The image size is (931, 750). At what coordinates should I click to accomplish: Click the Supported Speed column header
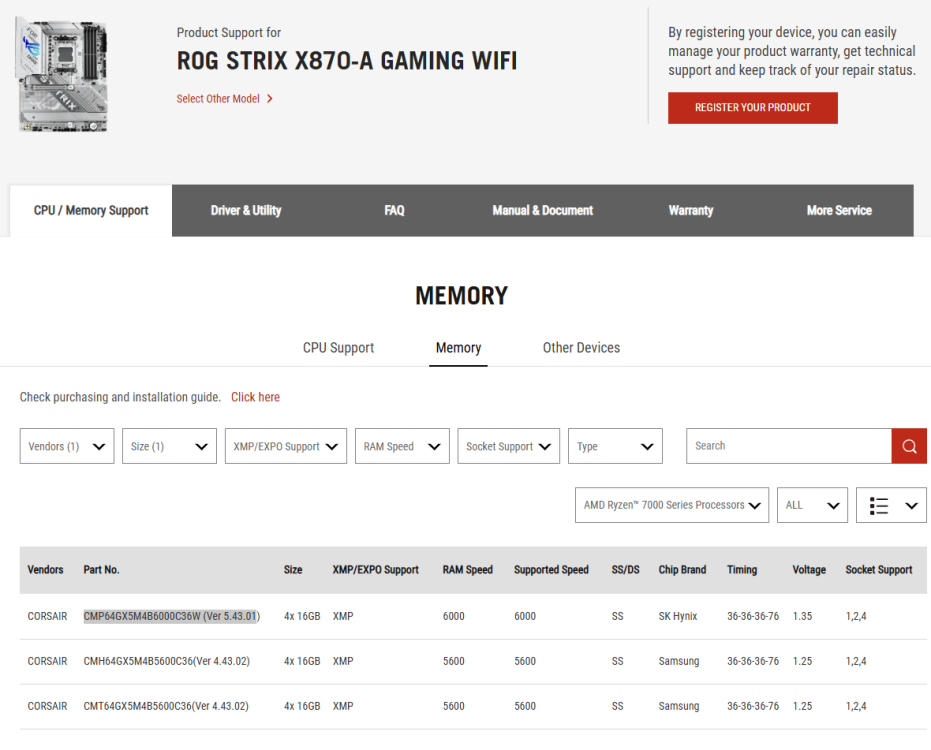[551, 570]
